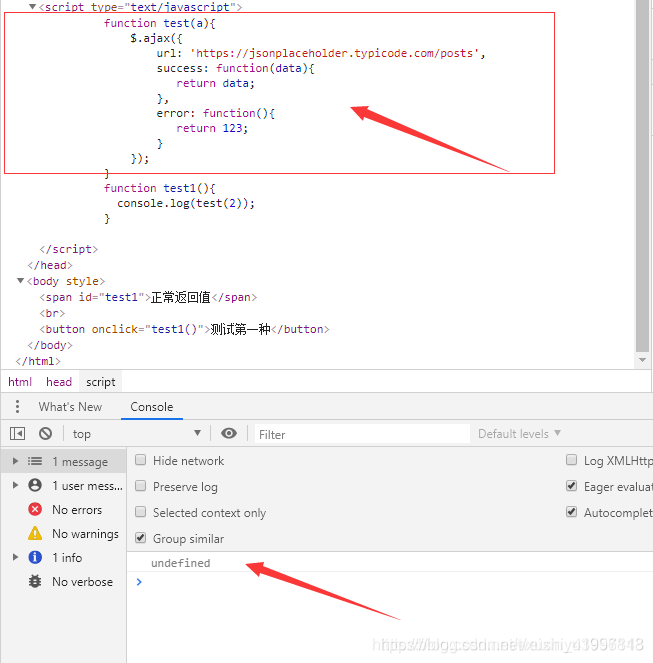
Task: Select the yellow warnings triangle icon
Action: click(x=35, y=533)
